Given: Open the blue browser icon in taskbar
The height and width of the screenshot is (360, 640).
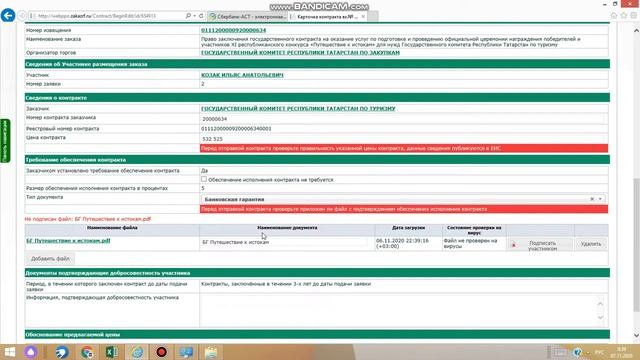Looking at the screenshot, I should pos(62,352).
